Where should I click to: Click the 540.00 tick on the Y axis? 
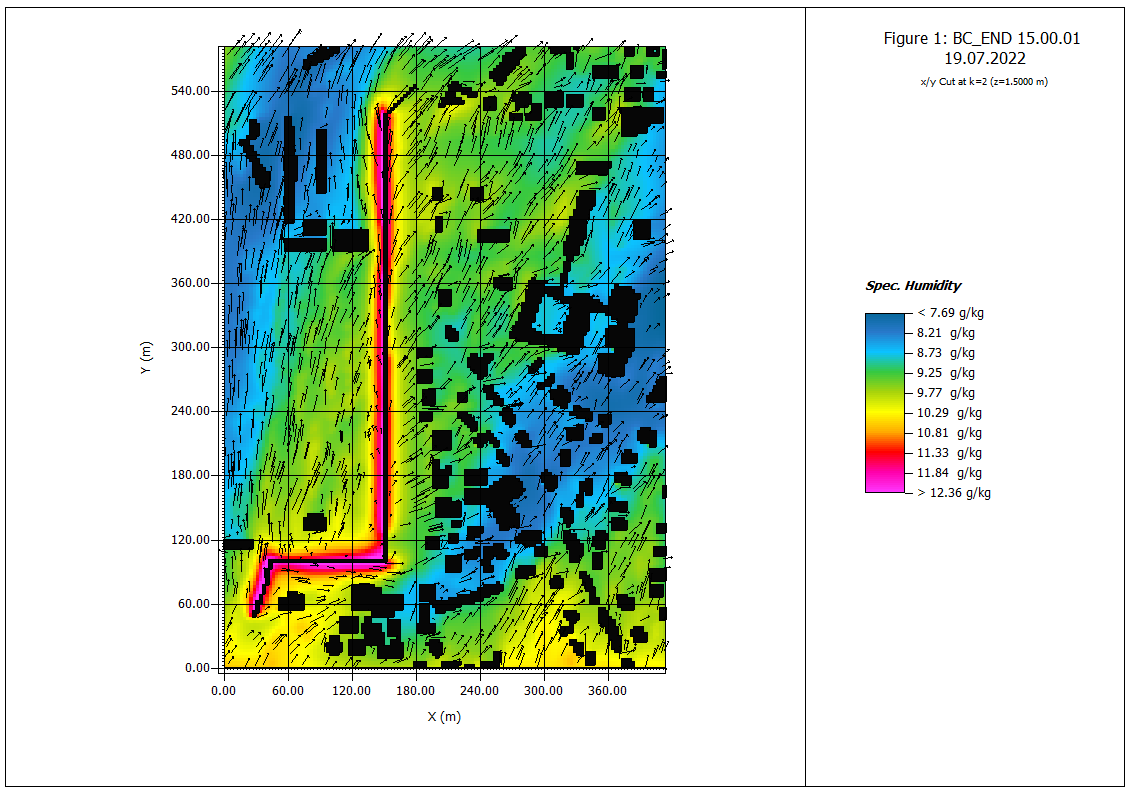[191, 91]
